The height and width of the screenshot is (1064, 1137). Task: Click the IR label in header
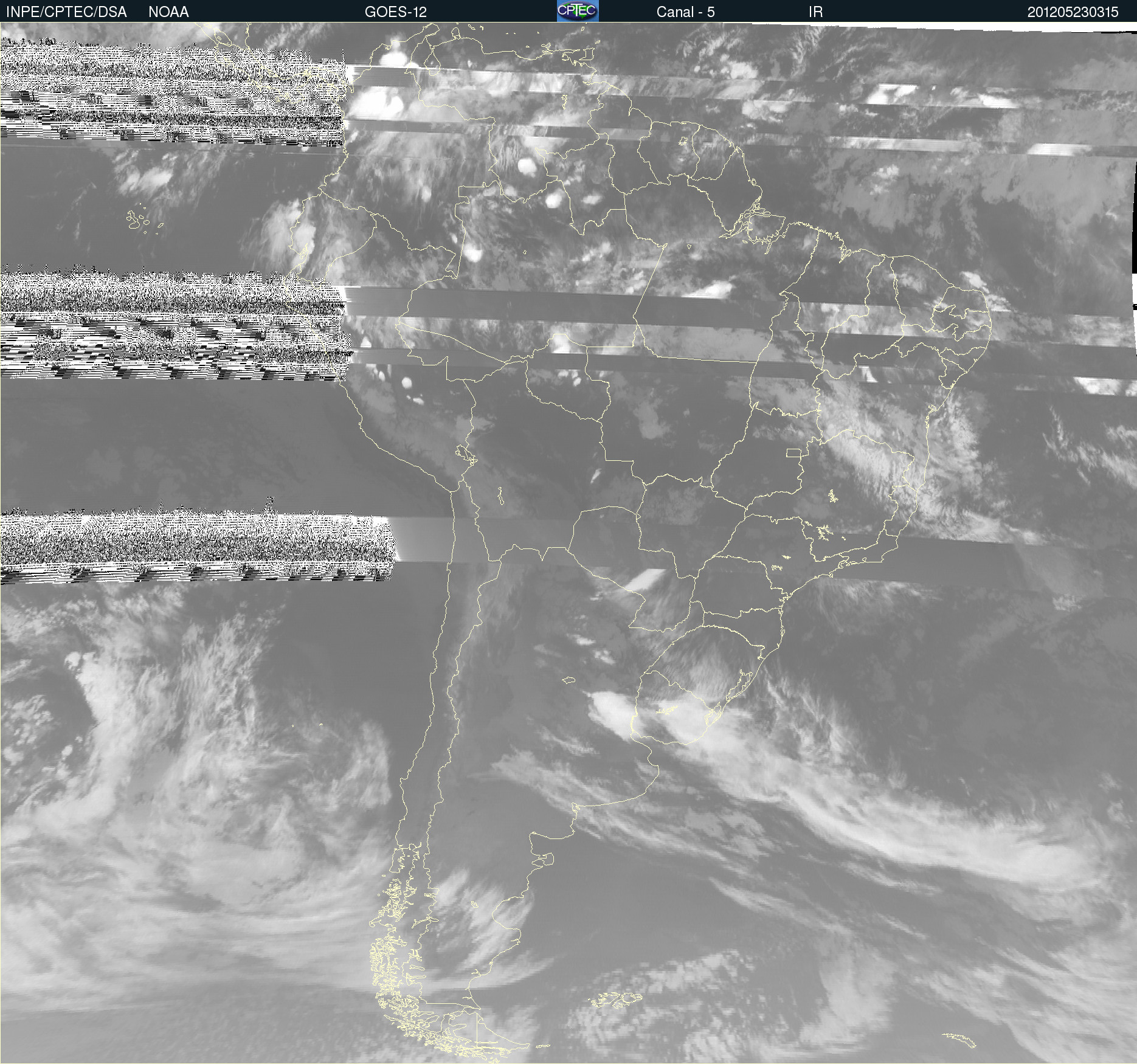click(x=816, y=12)
